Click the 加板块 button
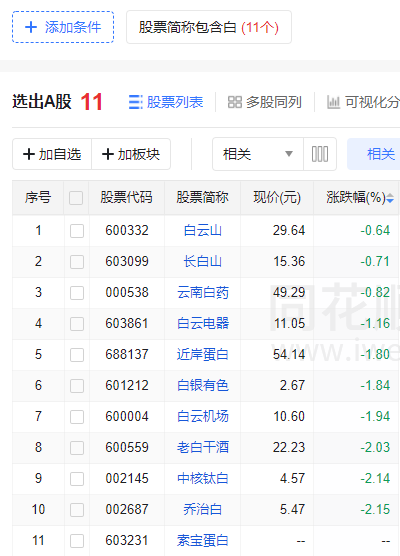400x556 pixels. 131,154
